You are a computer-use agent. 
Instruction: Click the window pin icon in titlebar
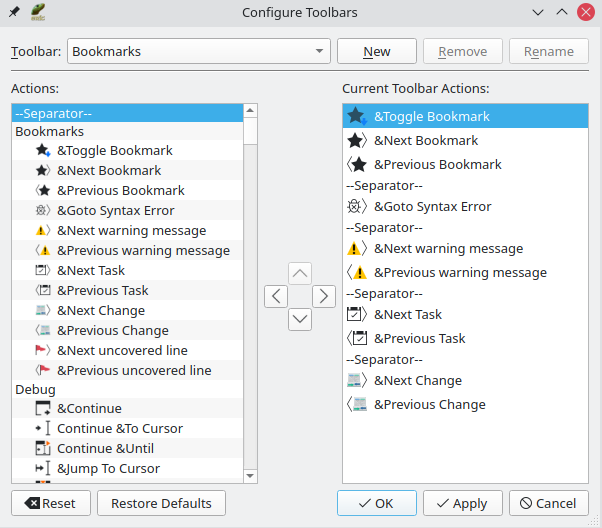(13, 12)
